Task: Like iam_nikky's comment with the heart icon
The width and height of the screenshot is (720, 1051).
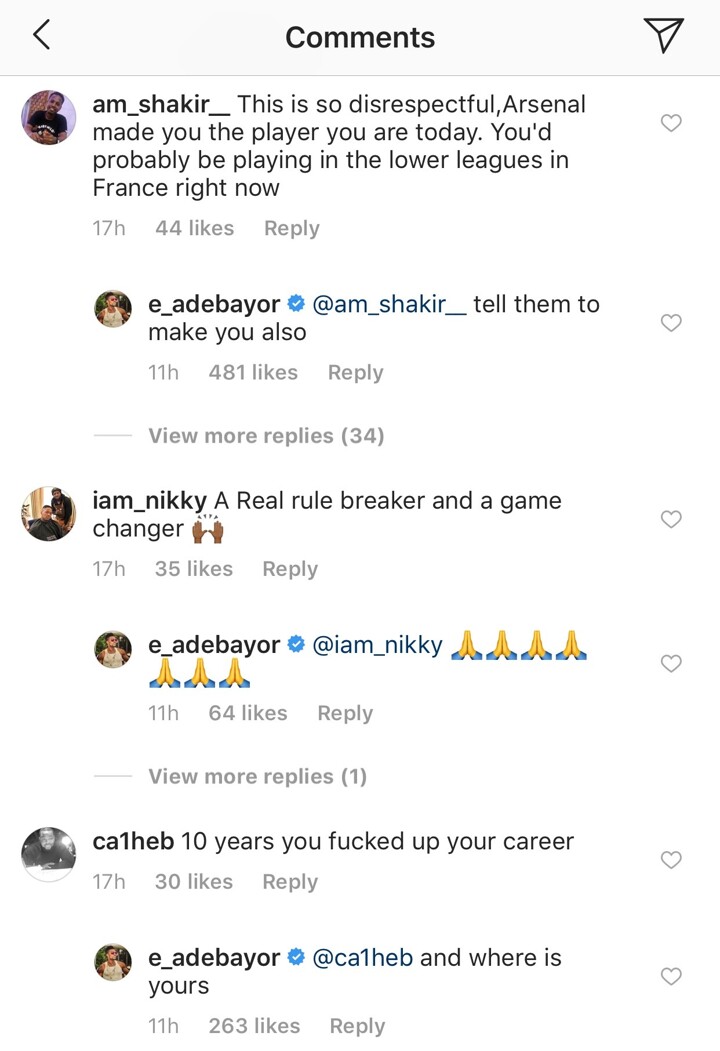Action: coord(671,519)
